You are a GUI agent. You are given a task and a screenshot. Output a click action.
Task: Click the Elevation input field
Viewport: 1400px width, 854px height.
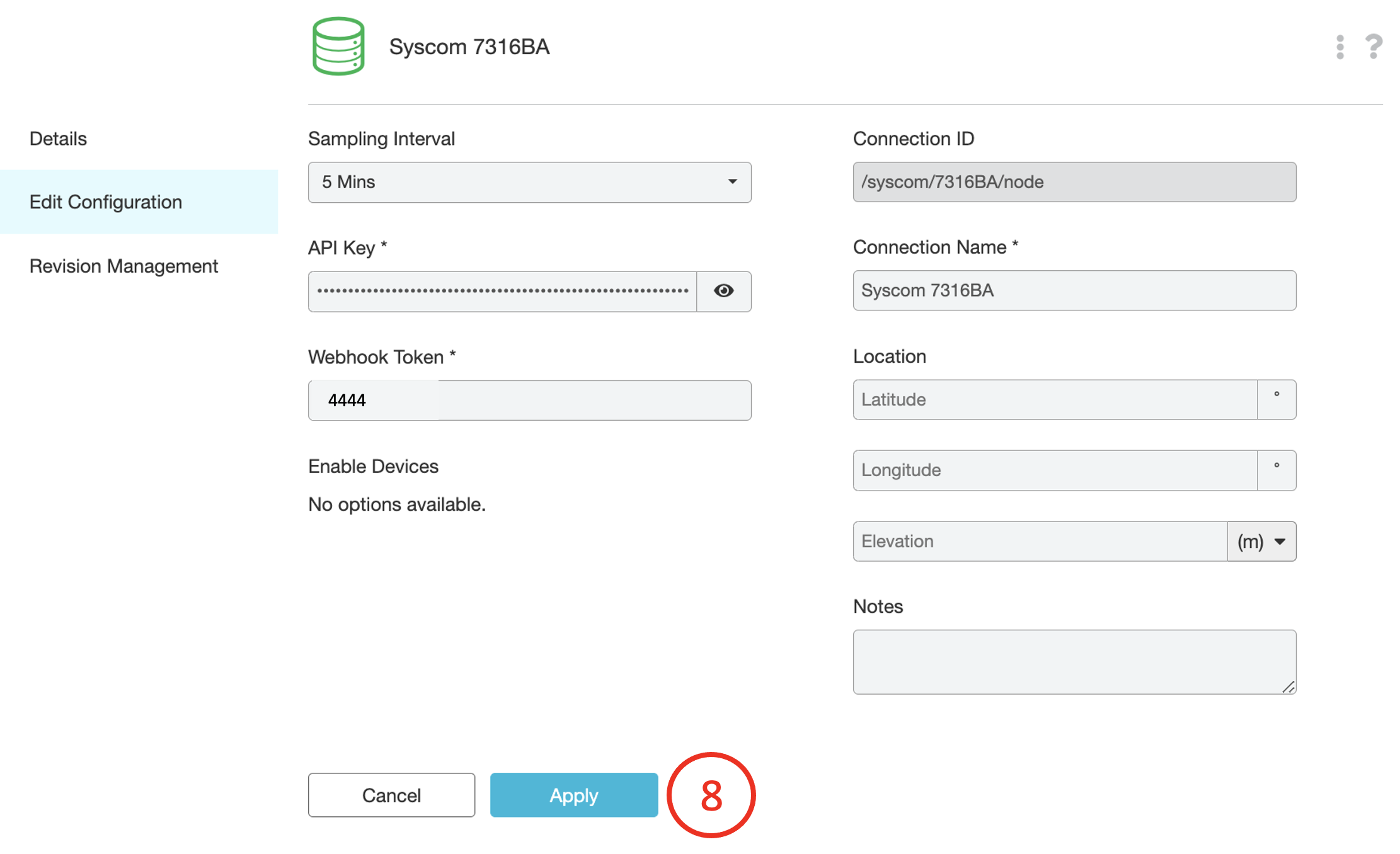(1040, 541)
